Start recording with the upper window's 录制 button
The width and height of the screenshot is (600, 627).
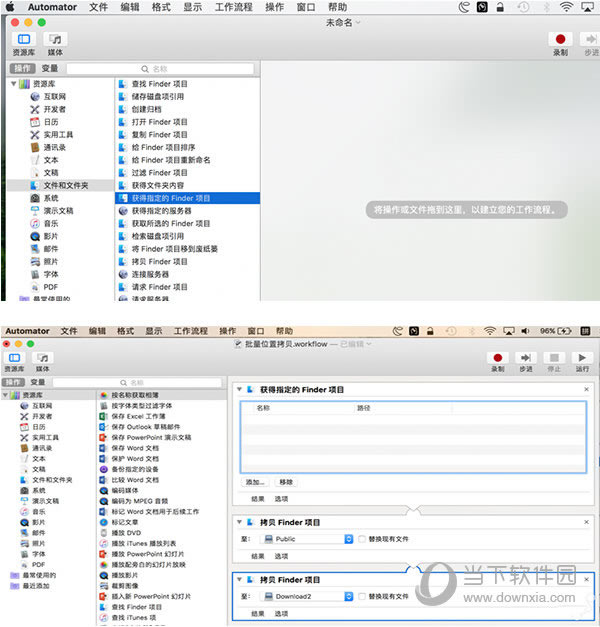click(560, 39)
